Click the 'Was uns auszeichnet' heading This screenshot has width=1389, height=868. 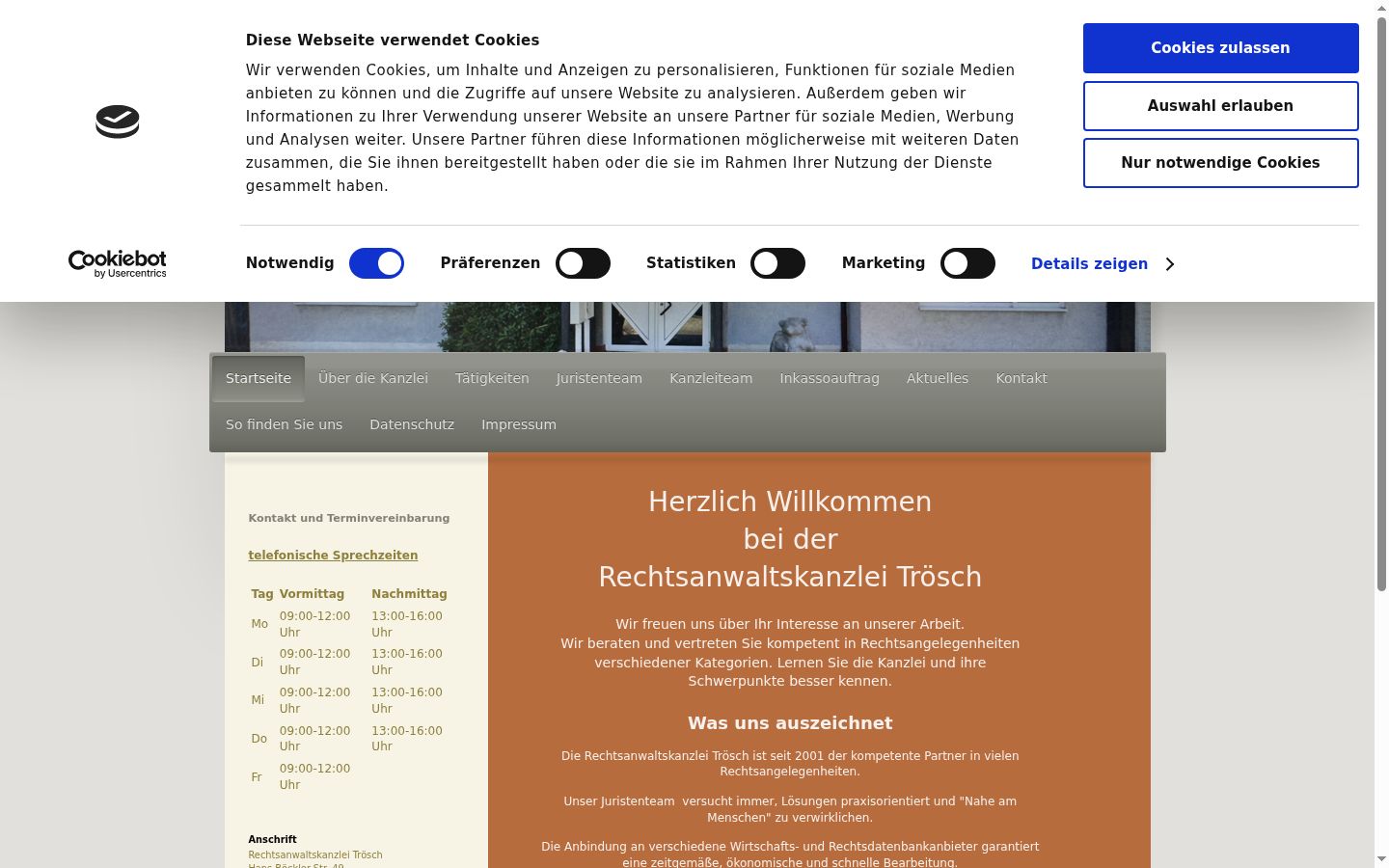(790, 723)
